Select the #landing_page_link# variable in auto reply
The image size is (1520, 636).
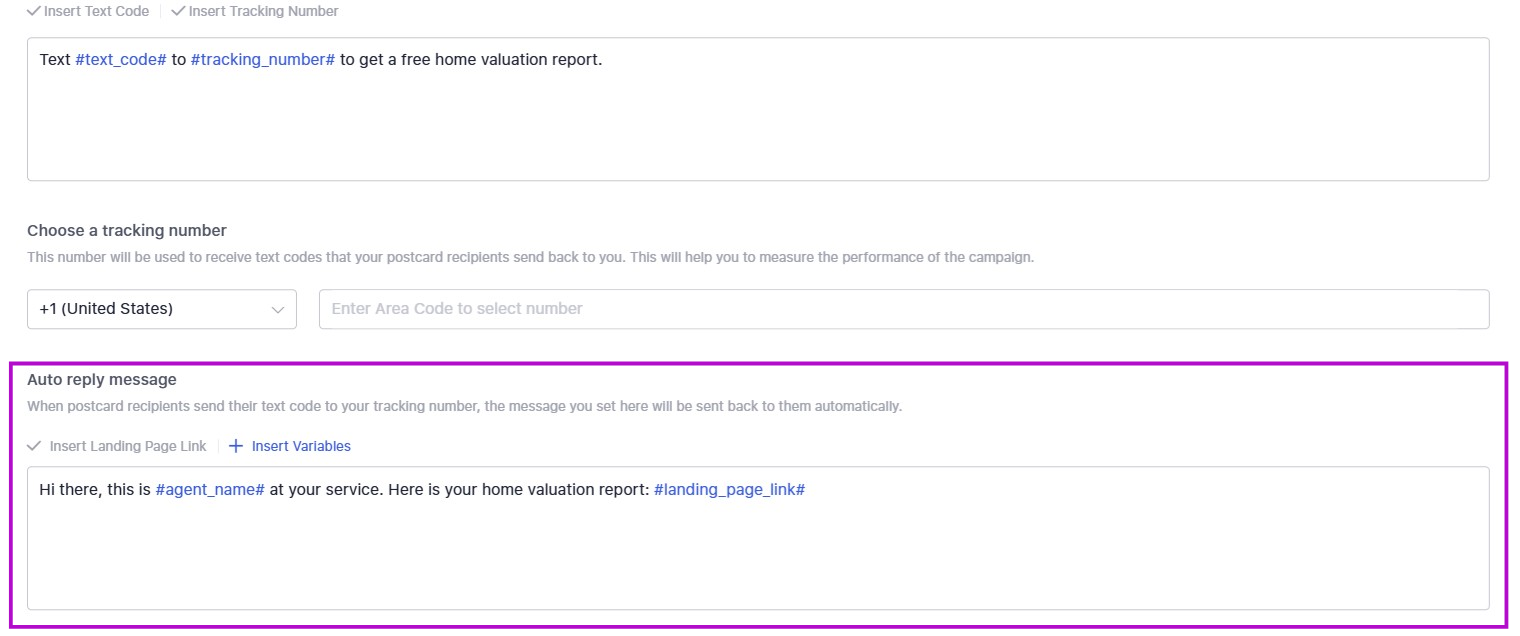pos(729,489)
